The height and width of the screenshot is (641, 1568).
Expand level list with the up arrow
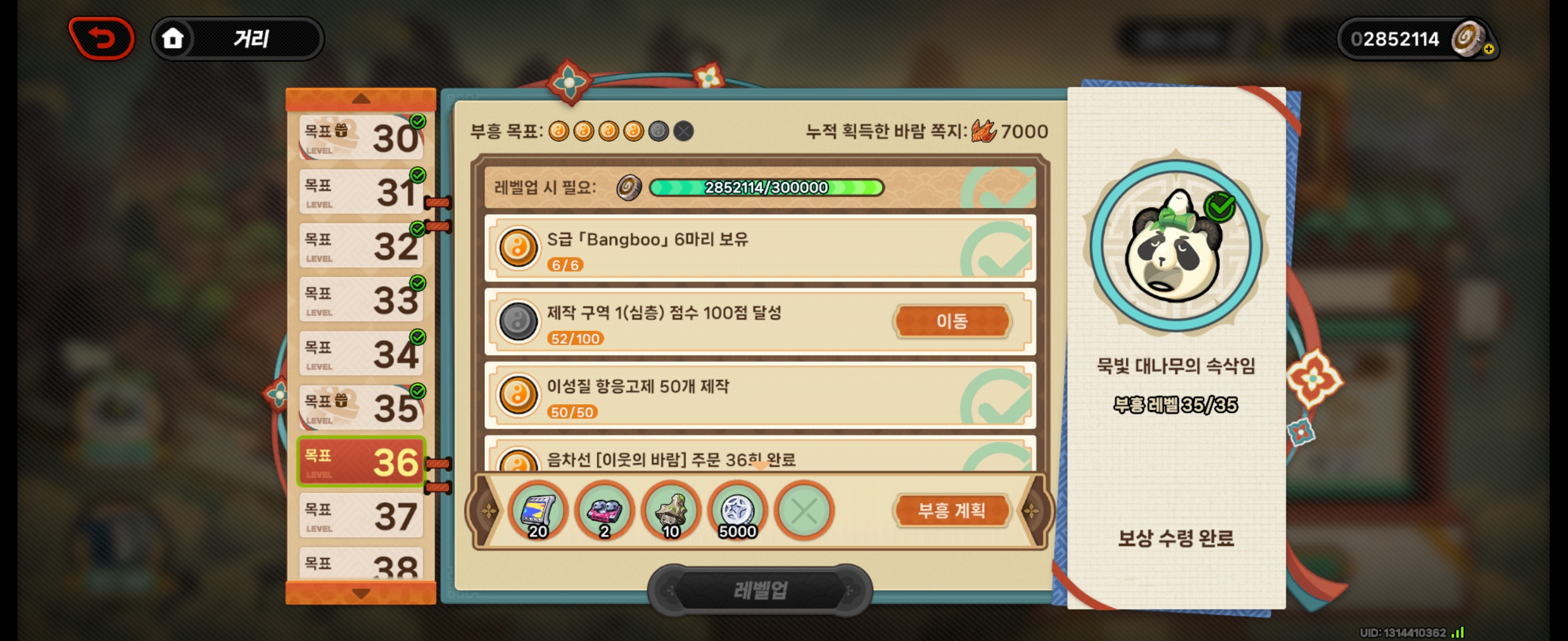click(361, 99)
